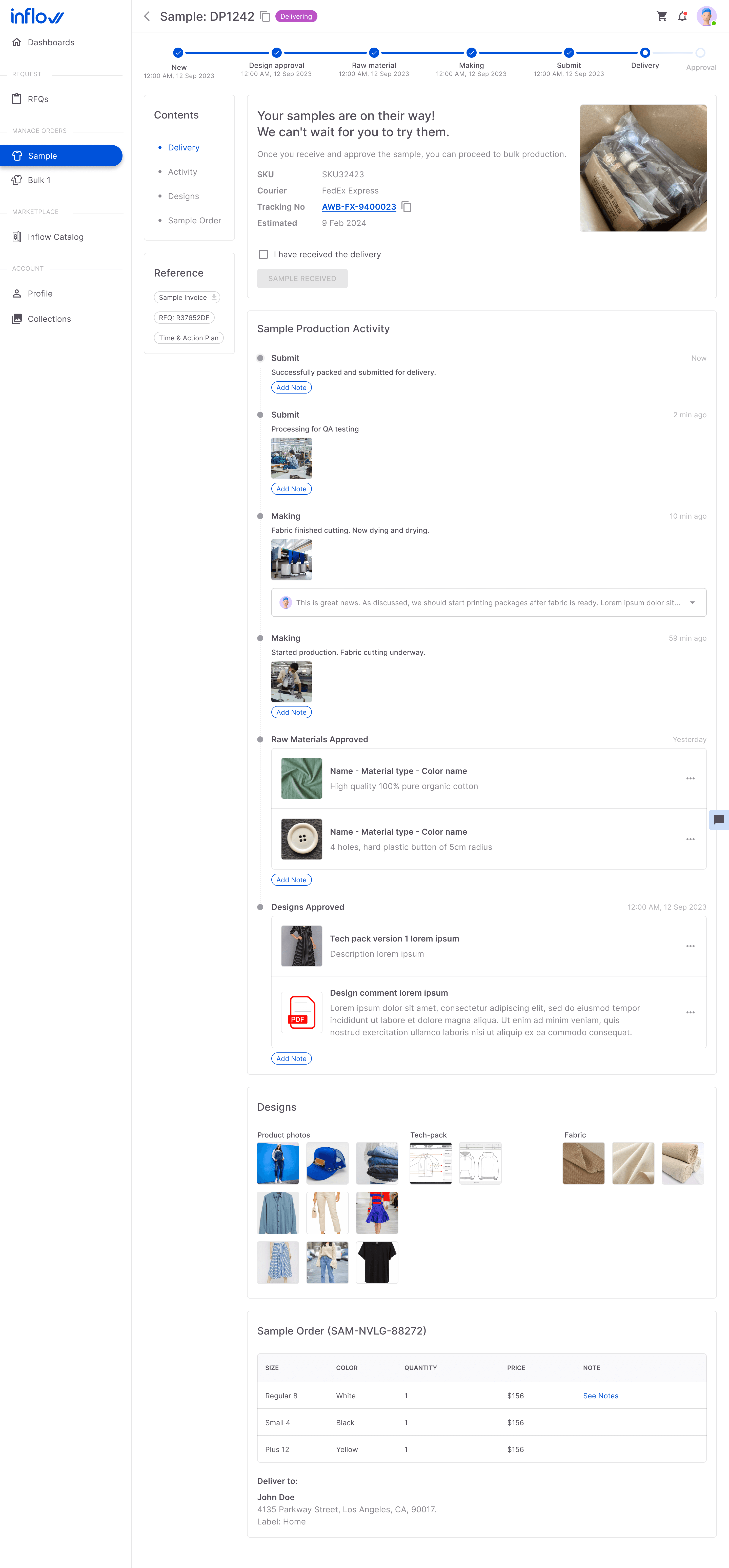Screen dimensions: 729x1568
Task: Open the floating chat message icon
Action: click(718, 819)
